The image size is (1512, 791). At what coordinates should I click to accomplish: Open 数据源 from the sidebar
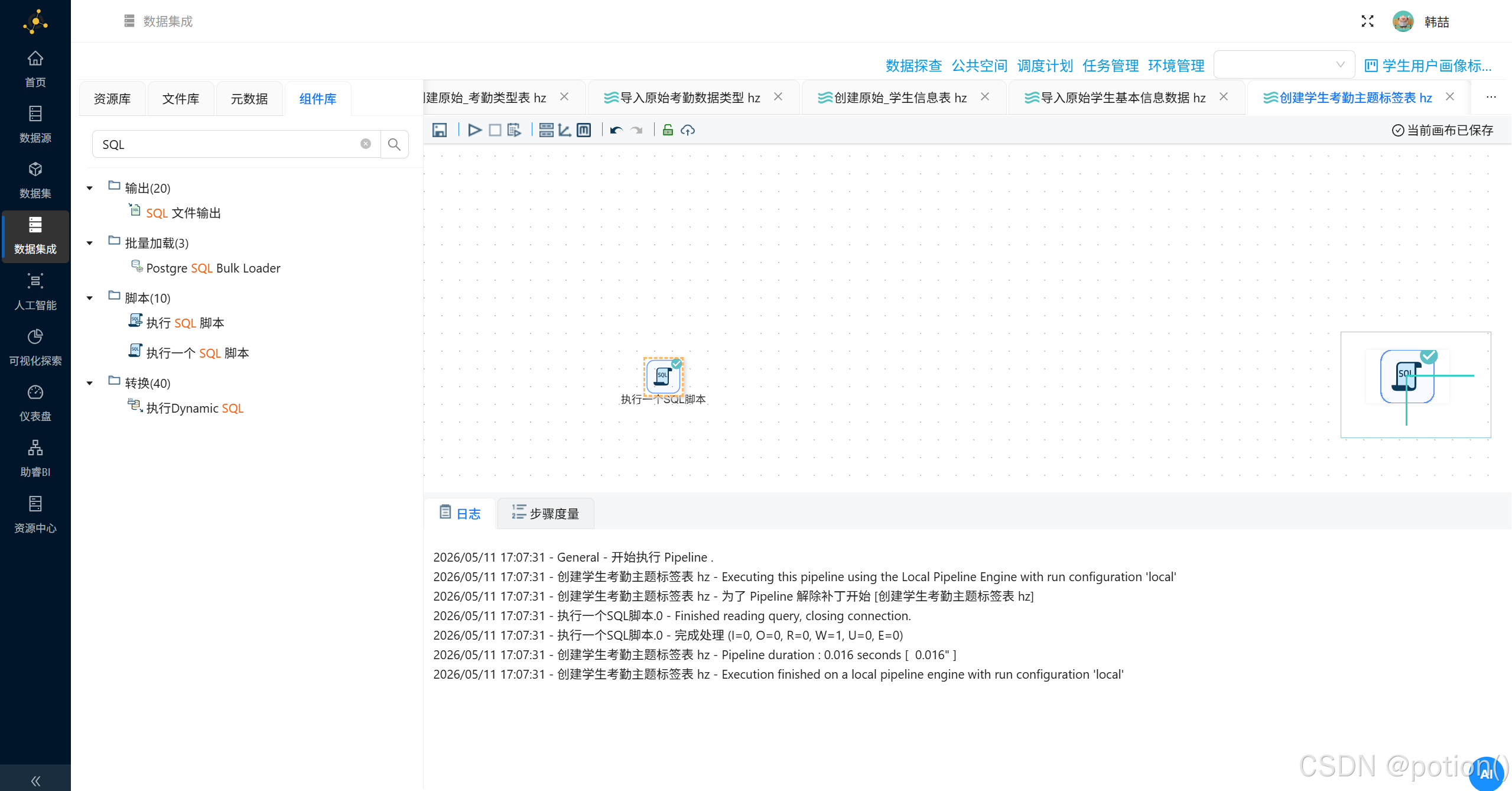tap(35, 125)
